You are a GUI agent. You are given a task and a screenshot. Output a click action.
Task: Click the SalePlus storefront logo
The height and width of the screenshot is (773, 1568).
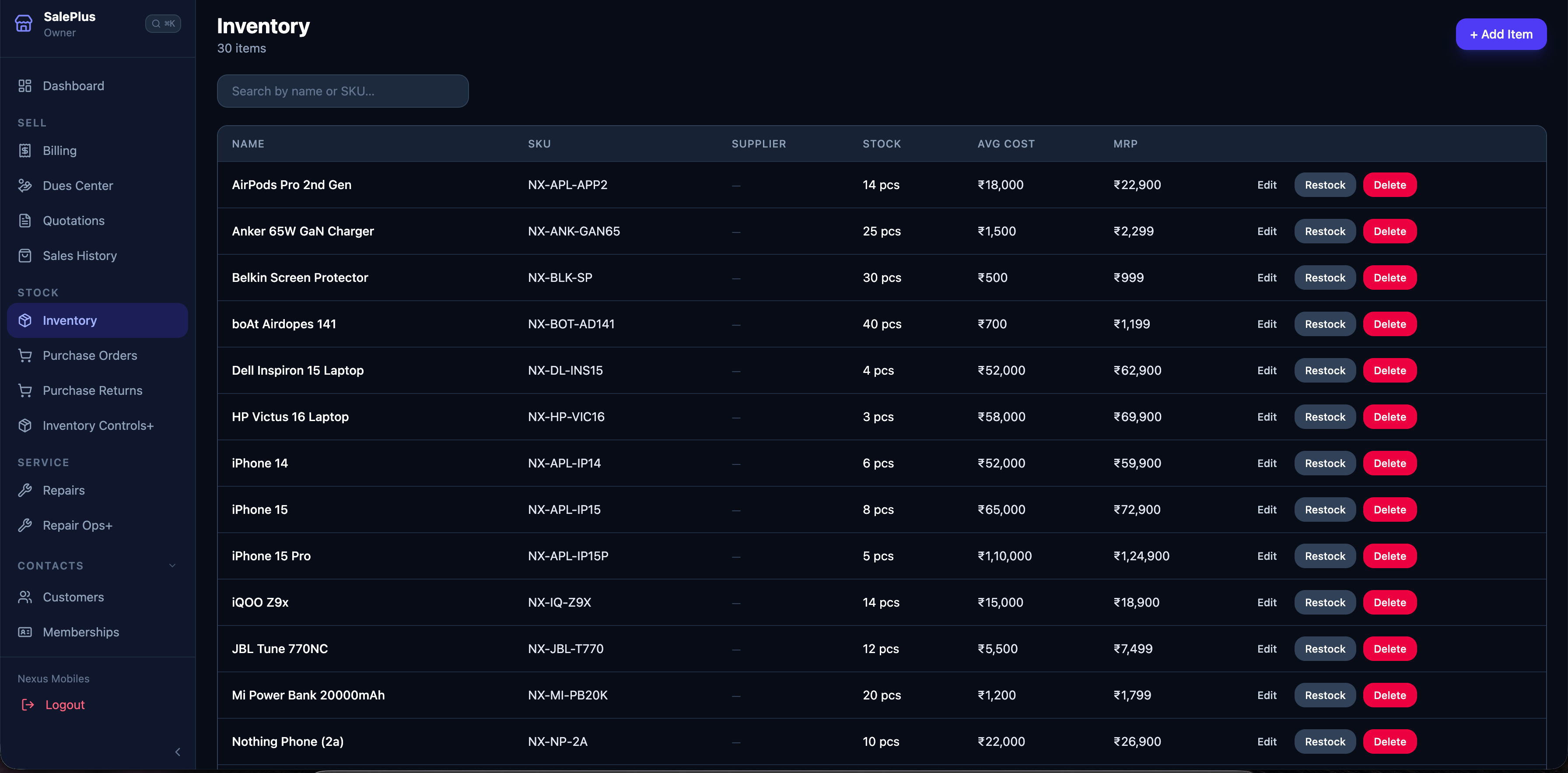[x=23, y=23]
